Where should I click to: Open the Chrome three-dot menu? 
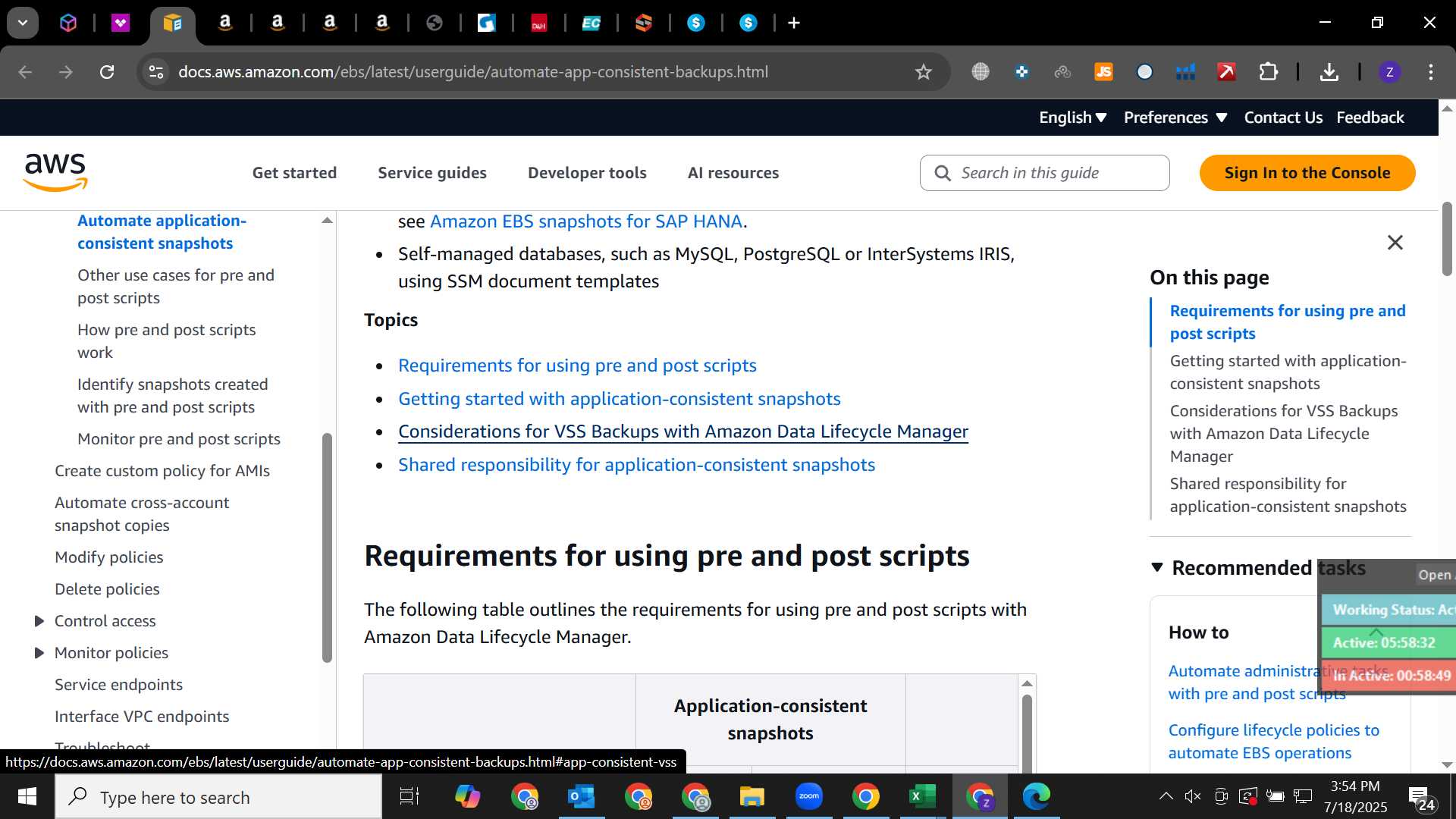1431,72
